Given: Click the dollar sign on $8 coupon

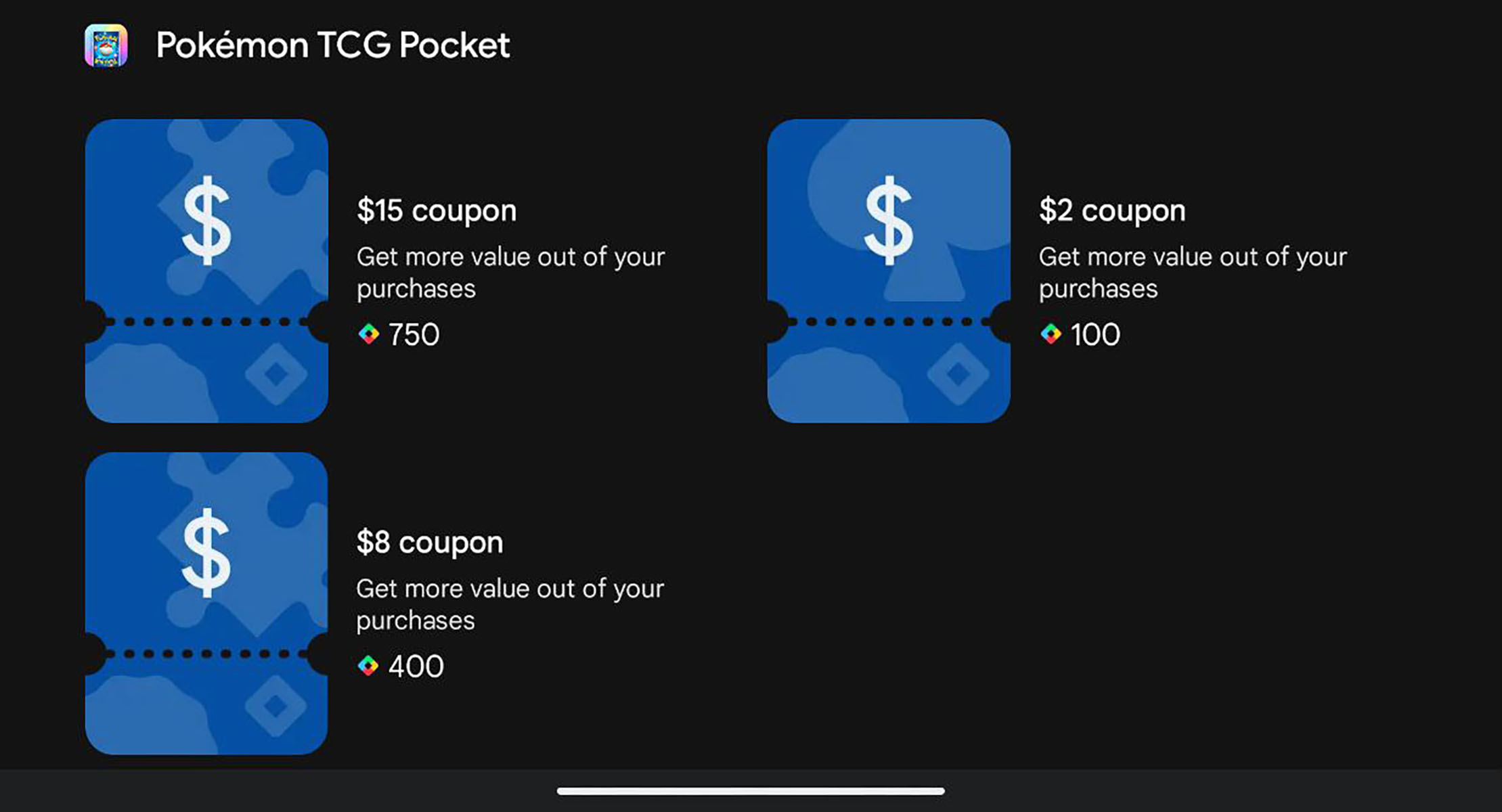Looking at the screenshot, I should [206, 552].
